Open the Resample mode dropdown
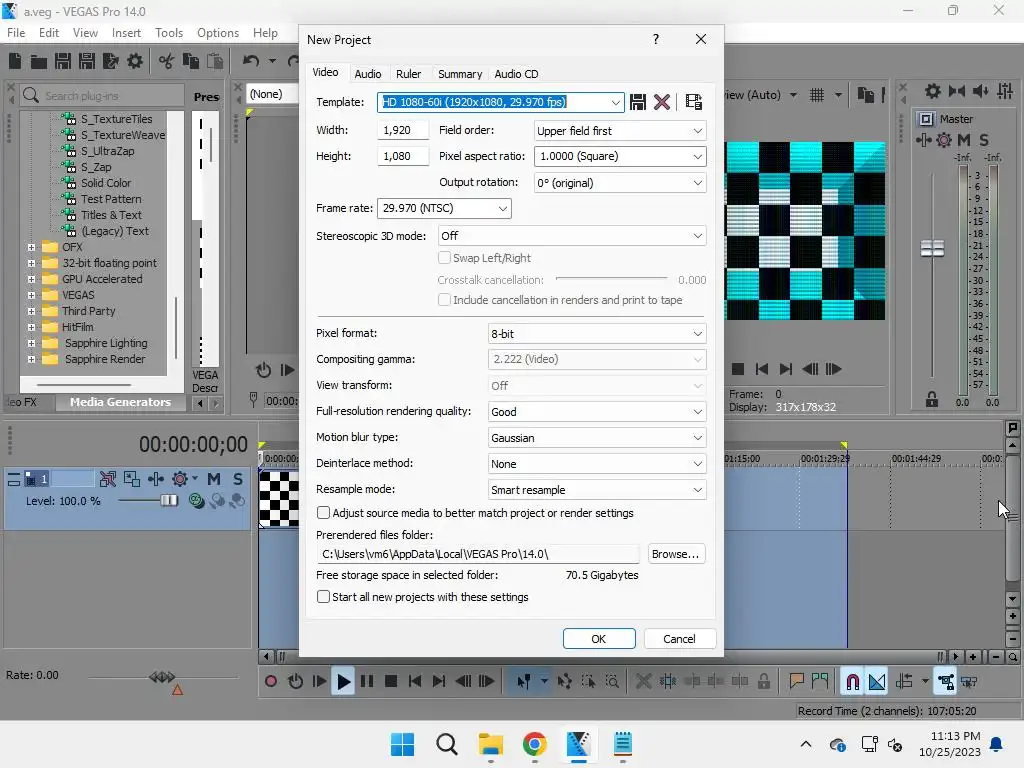This screenshot has height=768, width=1024. [x=597, y=490]
